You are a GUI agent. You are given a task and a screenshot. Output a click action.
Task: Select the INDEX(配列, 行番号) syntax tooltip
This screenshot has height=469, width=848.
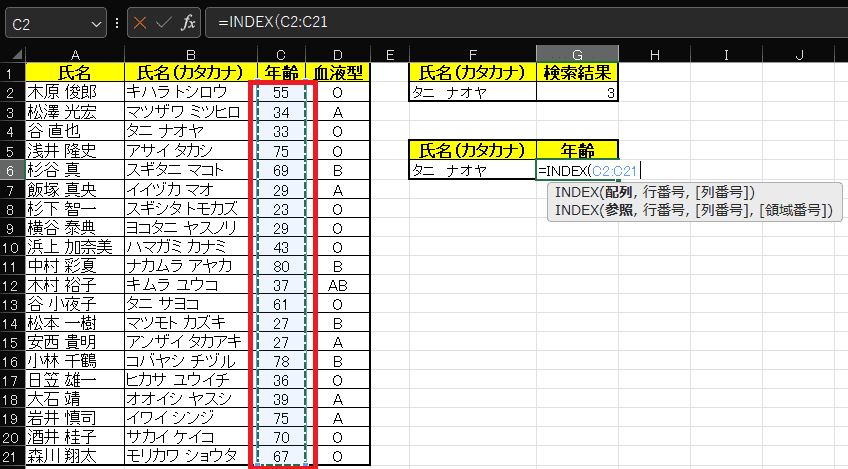pyautogui.click(x=655, y=192)
